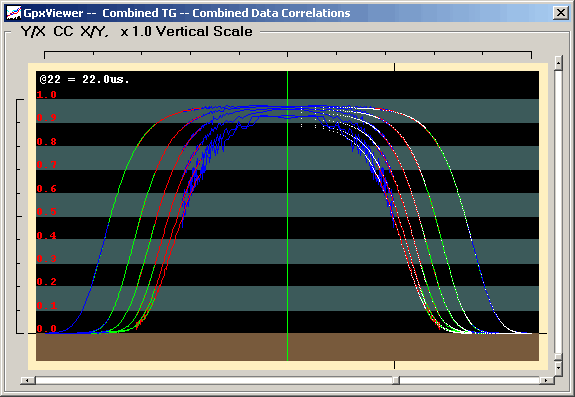The height and width of the screenshot is (397, 575).
Task: Select the green vertical cursor line
Action: coord(288,216)
